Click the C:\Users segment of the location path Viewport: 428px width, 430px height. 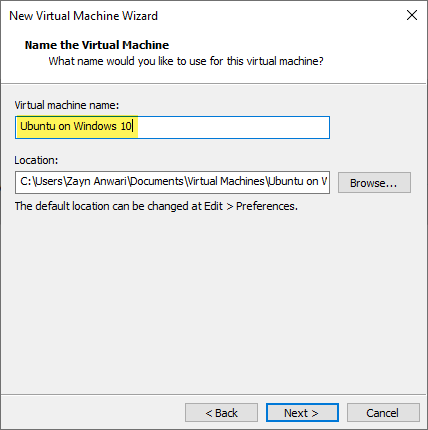41,181
